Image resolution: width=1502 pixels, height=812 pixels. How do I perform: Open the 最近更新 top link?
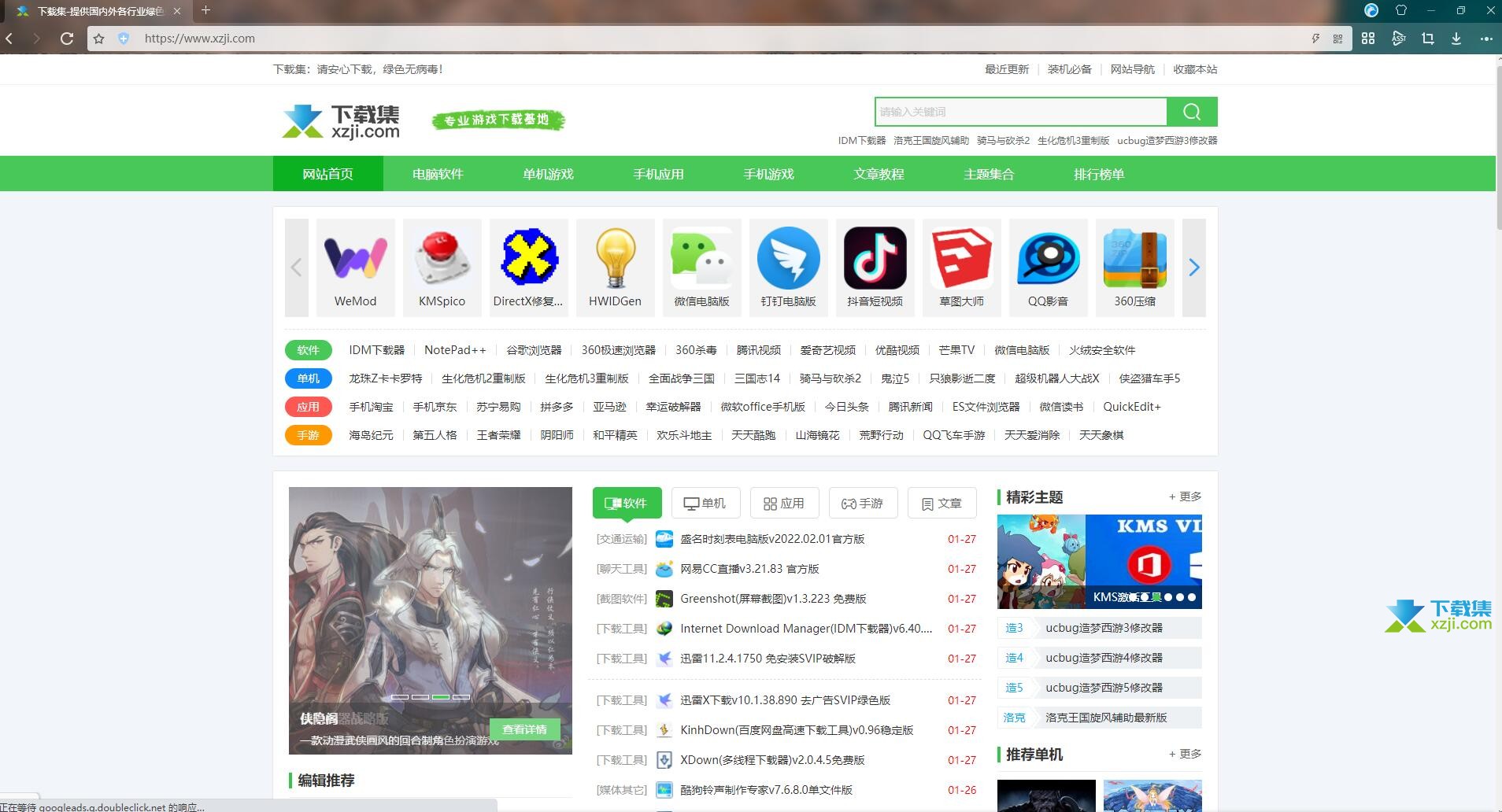[x=1007, y=69]
